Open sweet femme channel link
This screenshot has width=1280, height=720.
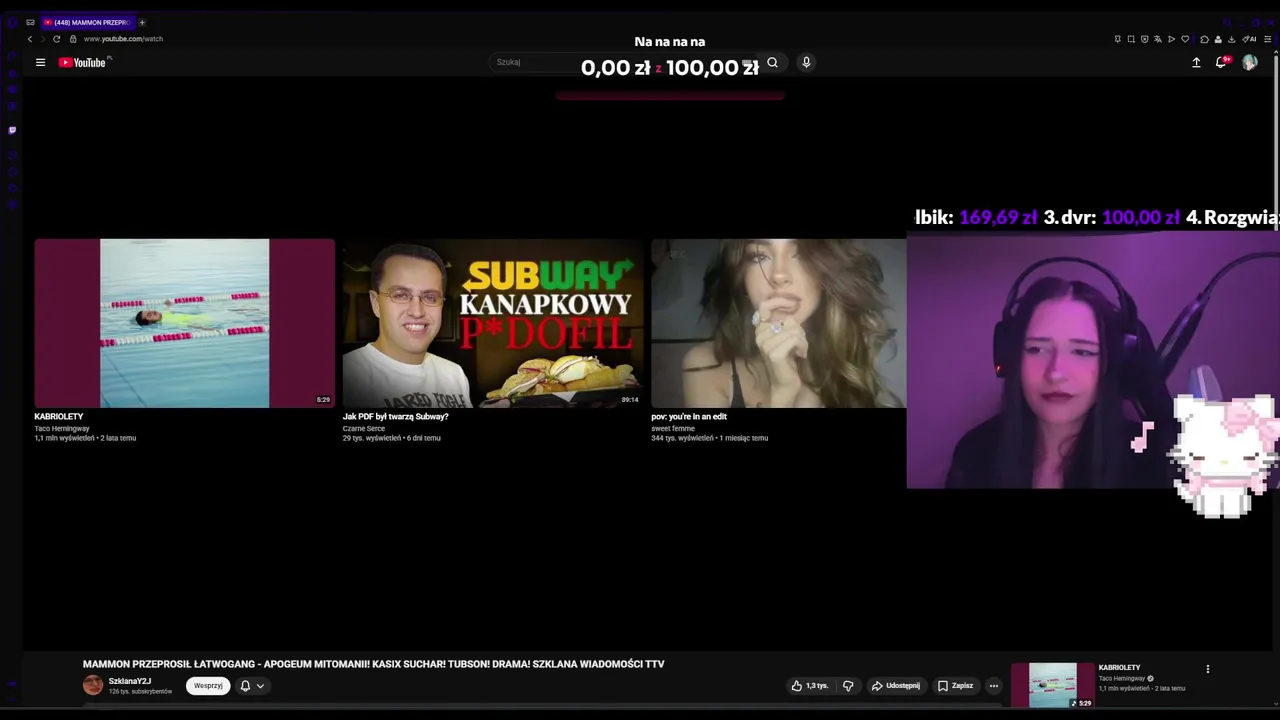coord(673,428)
